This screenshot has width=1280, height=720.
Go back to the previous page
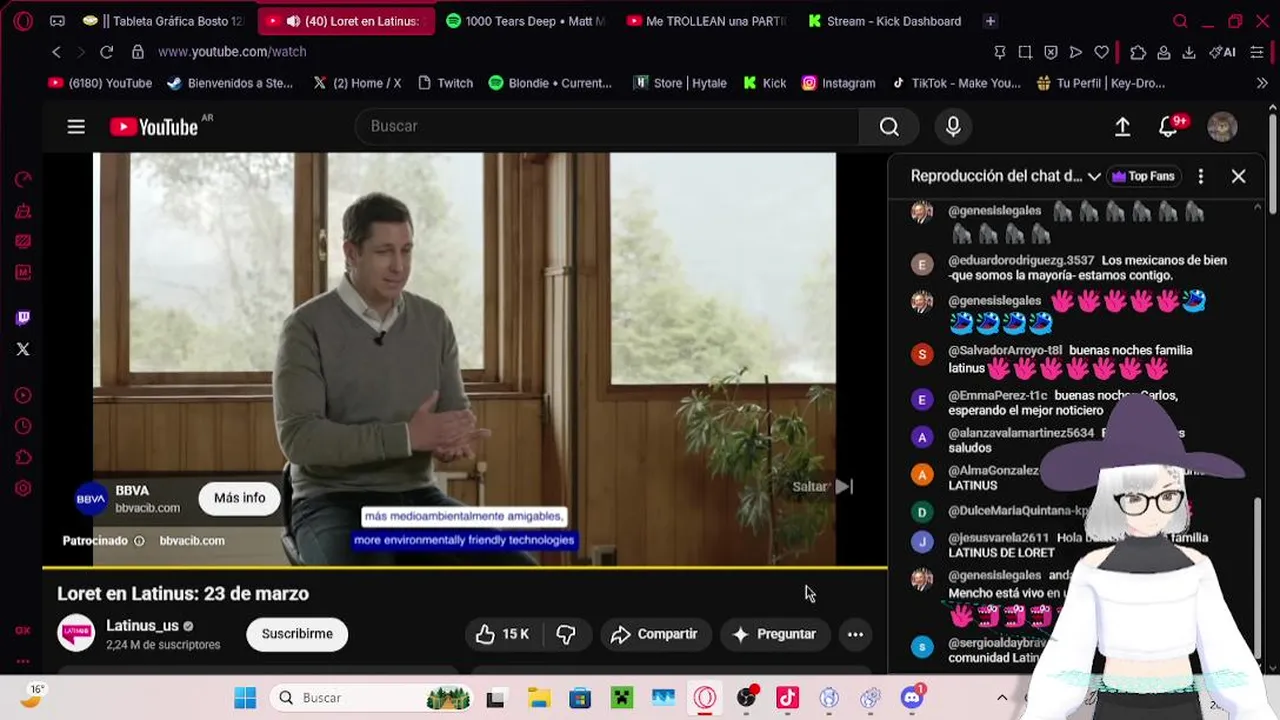click(x=56, y=52)
